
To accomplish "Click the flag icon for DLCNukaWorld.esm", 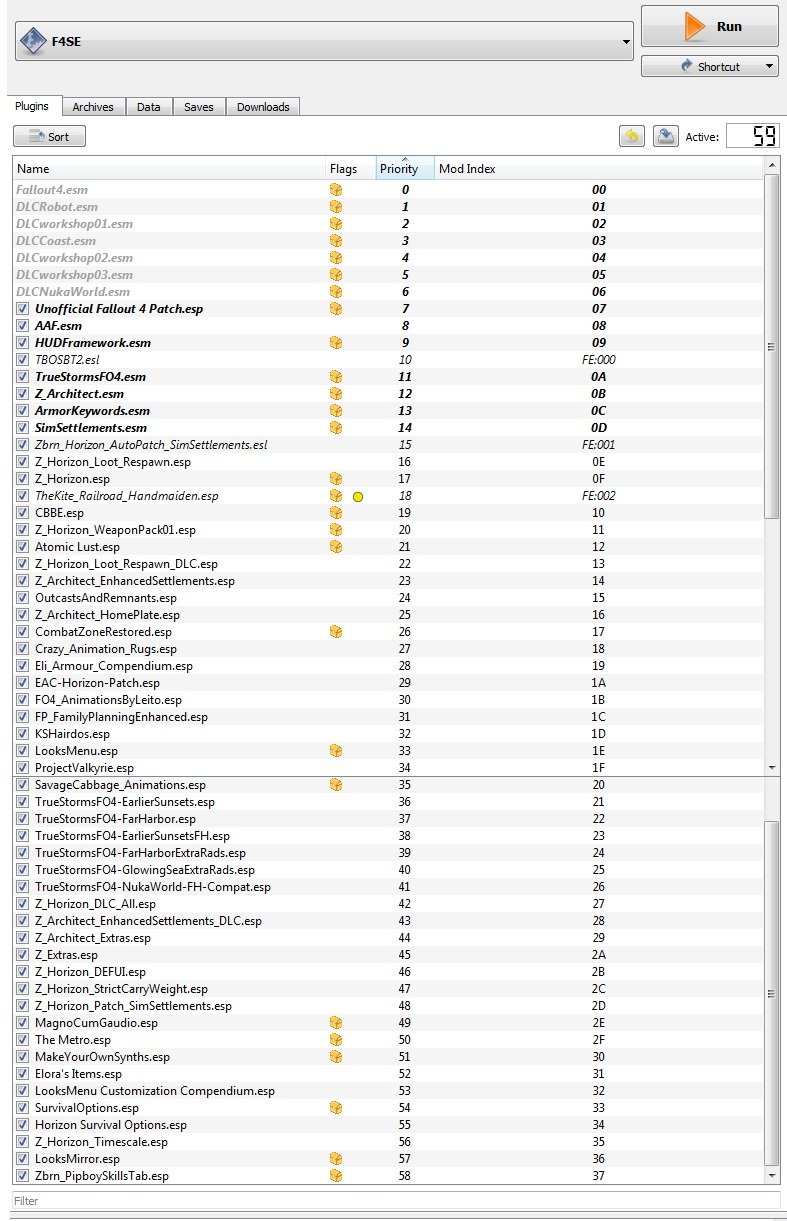I will [x=336, y=292].
